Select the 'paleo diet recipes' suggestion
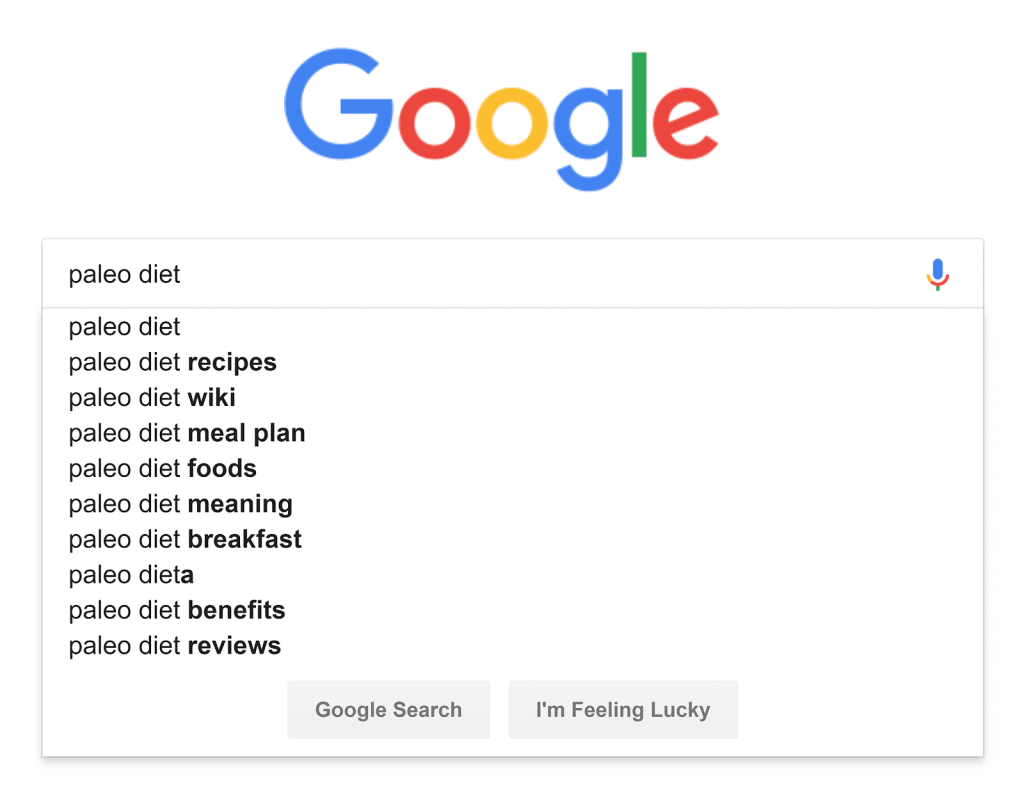This screenshot has height=806, width=1024. (172, 362)
